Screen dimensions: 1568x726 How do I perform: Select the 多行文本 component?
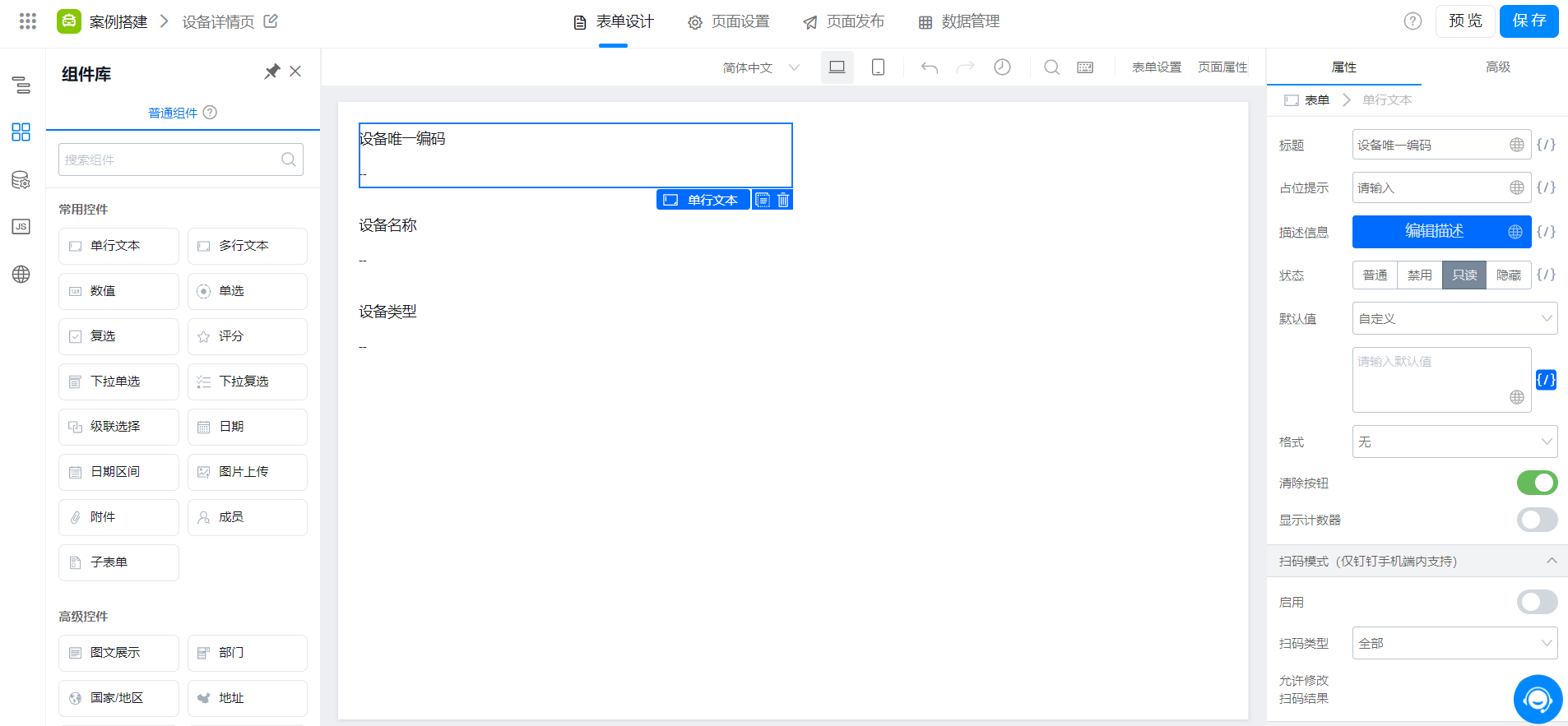click(x=248, y=246)
